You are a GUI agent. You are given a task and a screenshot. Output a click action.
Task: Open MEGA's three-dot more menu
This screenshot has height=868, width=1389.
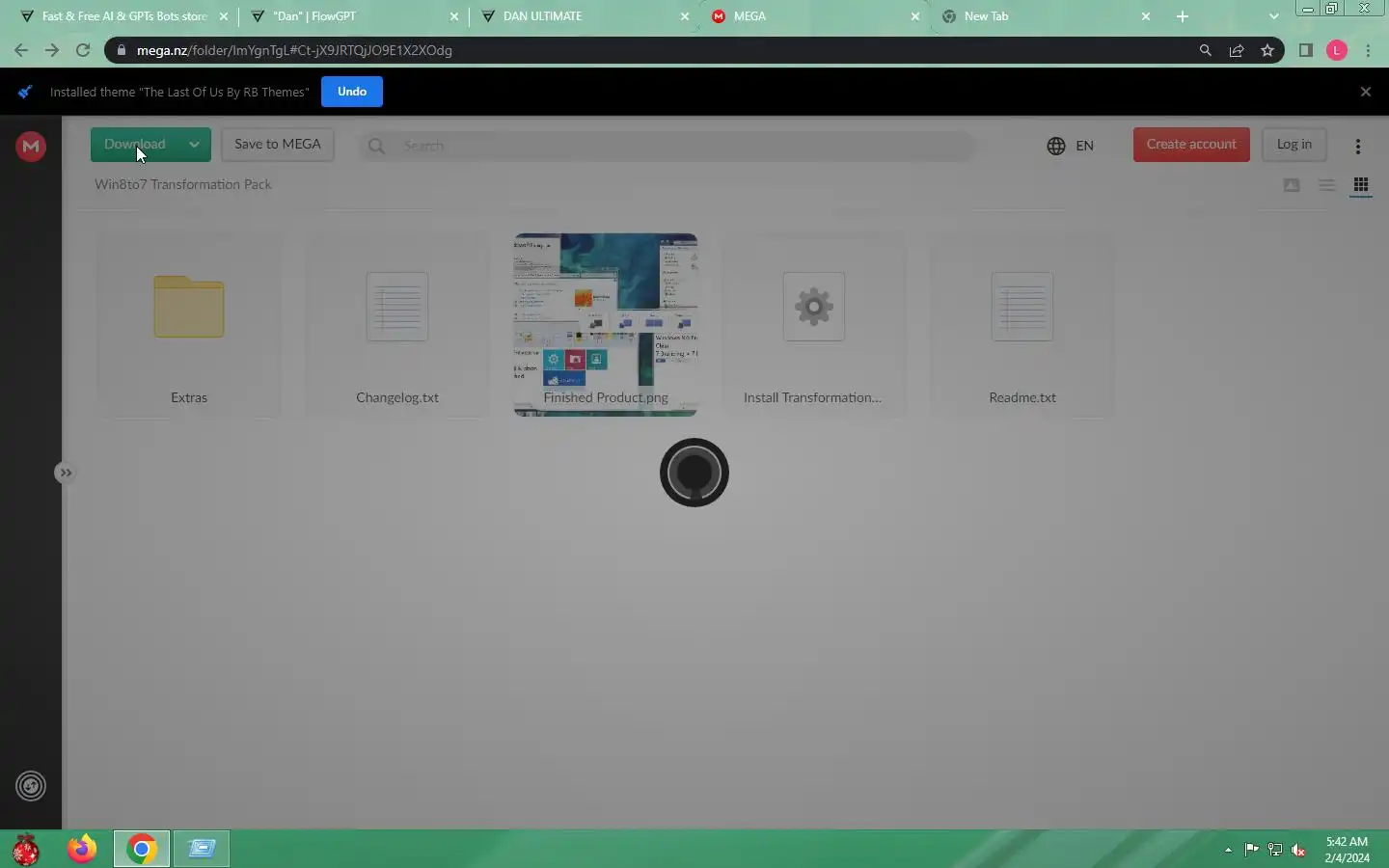tap(1358, 147)
